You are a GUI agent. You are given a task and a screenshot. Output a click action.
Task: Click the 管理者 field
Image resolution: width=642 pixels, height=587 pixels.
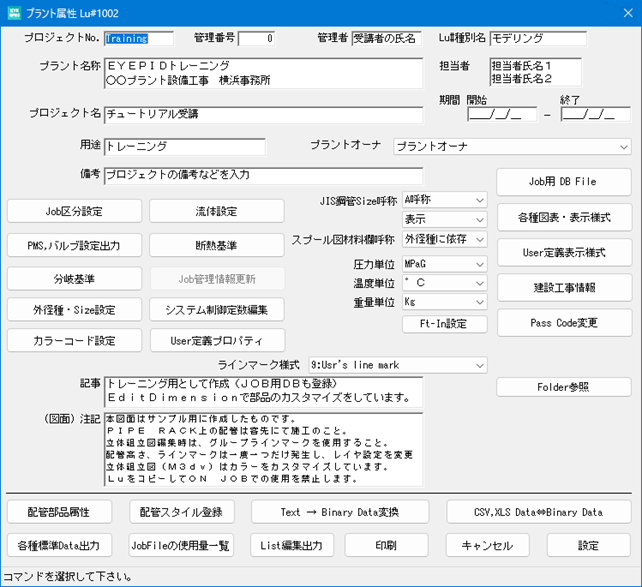tap(387, 38)
